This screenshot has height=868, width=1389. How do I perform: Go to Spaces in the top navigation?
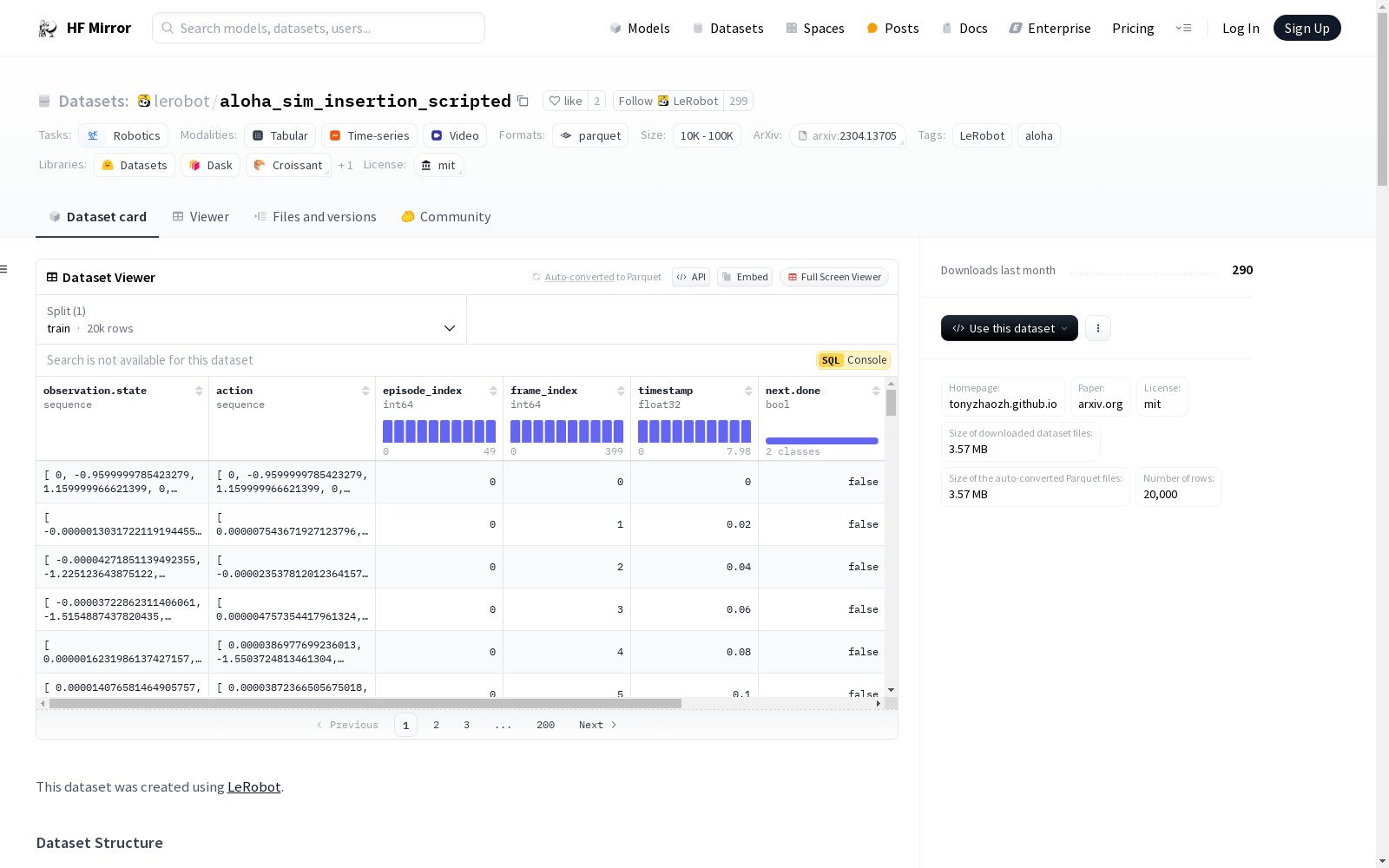[815, 29]
